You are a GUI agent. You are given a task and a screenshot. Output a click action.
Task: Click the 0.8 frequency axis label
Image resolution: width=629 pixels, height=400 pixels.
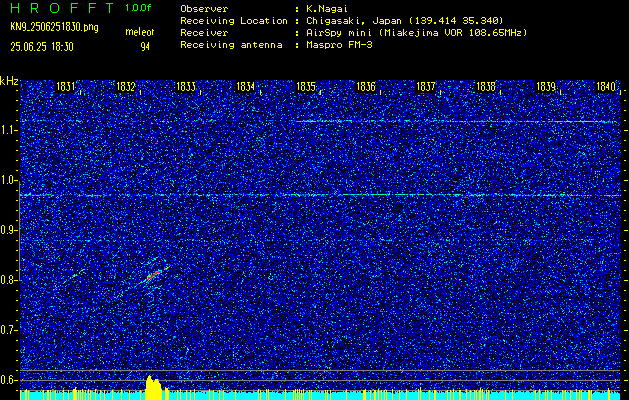(8, 280)
